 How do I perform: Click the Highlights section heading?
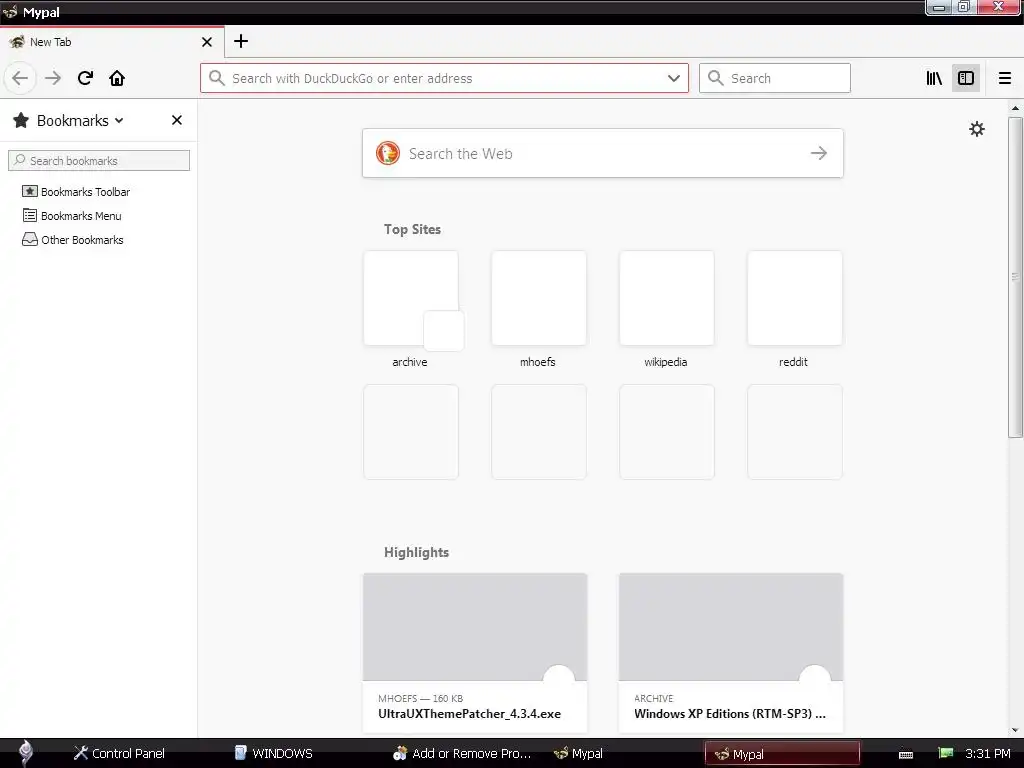416,552
